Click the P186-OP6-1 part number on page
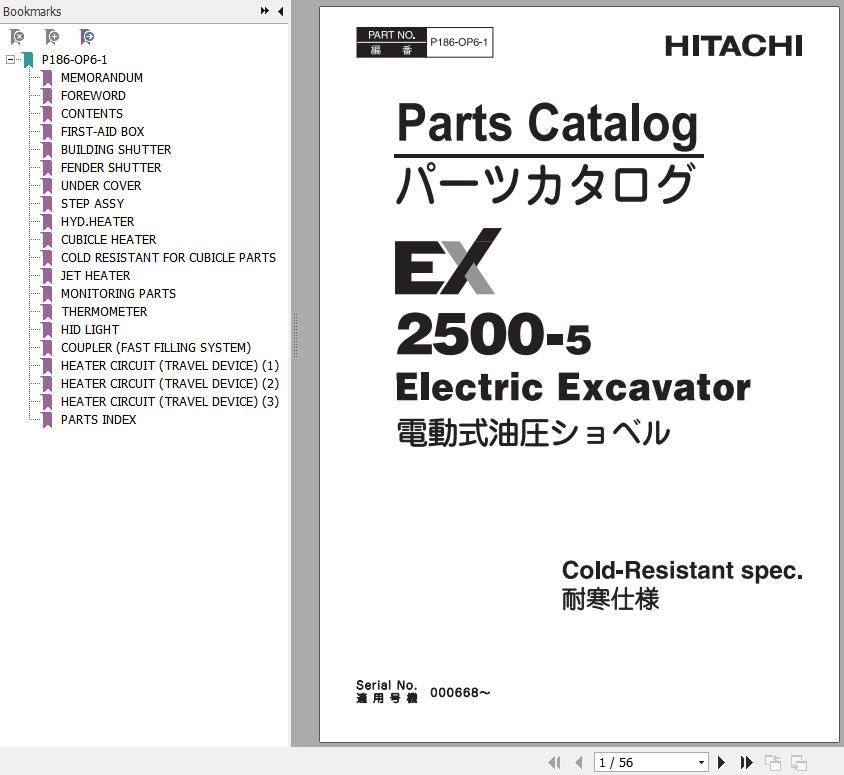The height and width of the screenshot is (775, 844). 459,43
